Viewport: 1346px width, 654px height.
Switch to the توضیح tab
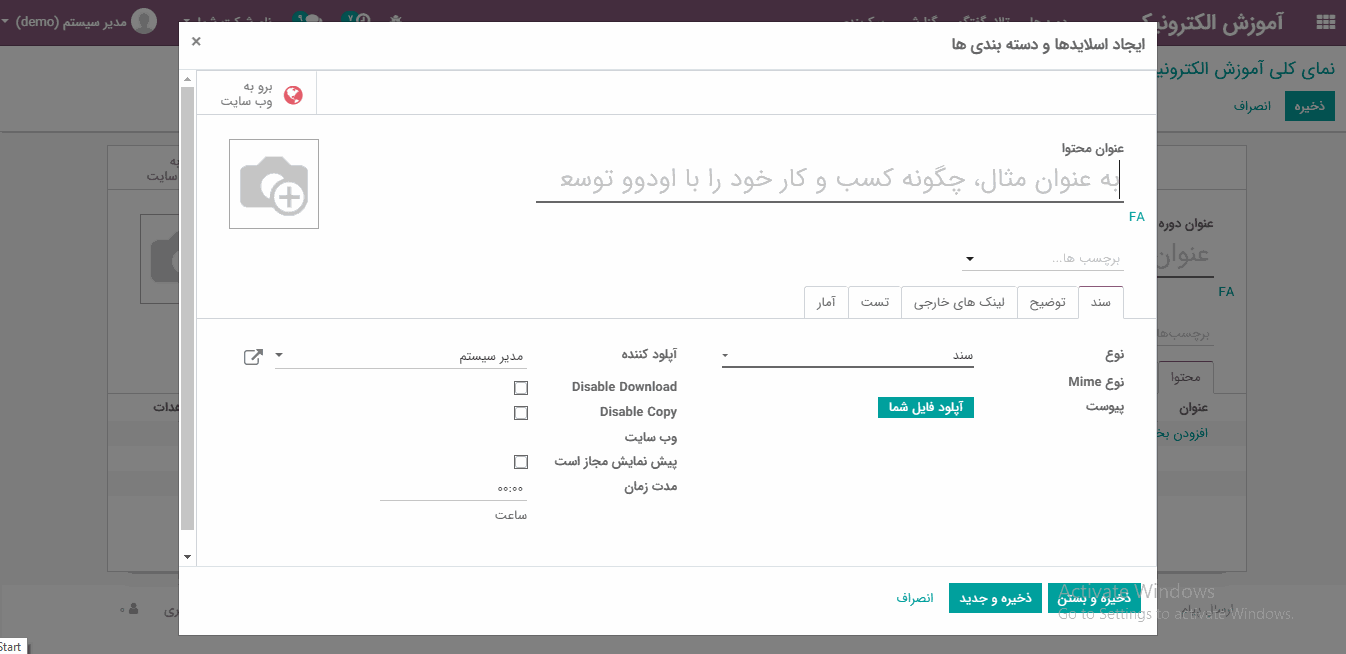coord(1047,302)
